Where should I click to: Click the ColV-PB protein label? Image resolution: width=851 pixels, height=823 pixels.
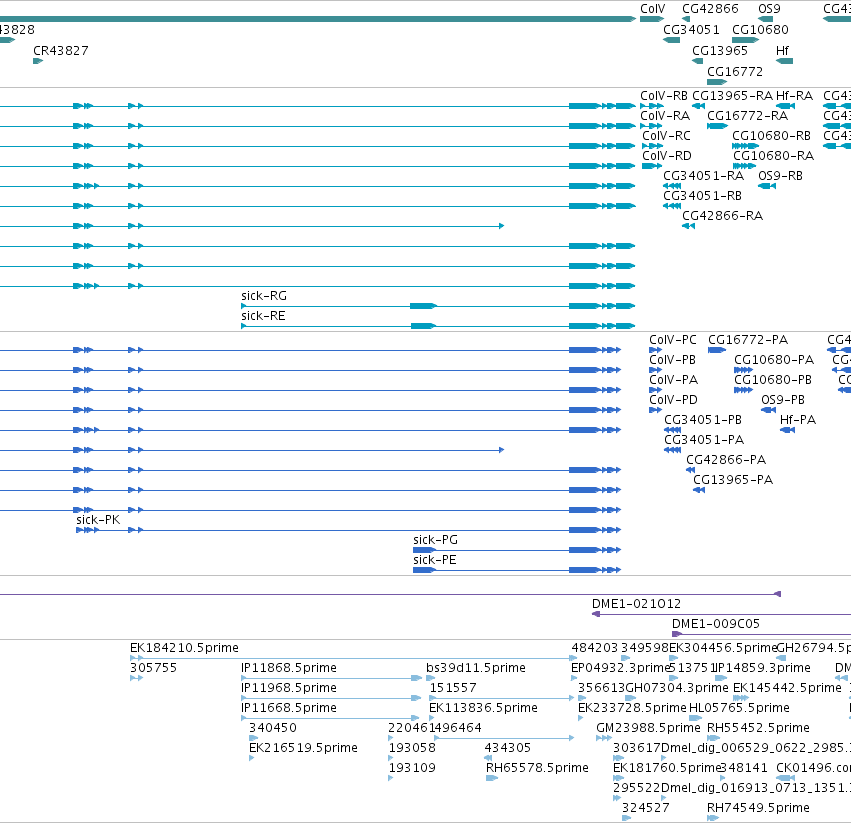672,360
